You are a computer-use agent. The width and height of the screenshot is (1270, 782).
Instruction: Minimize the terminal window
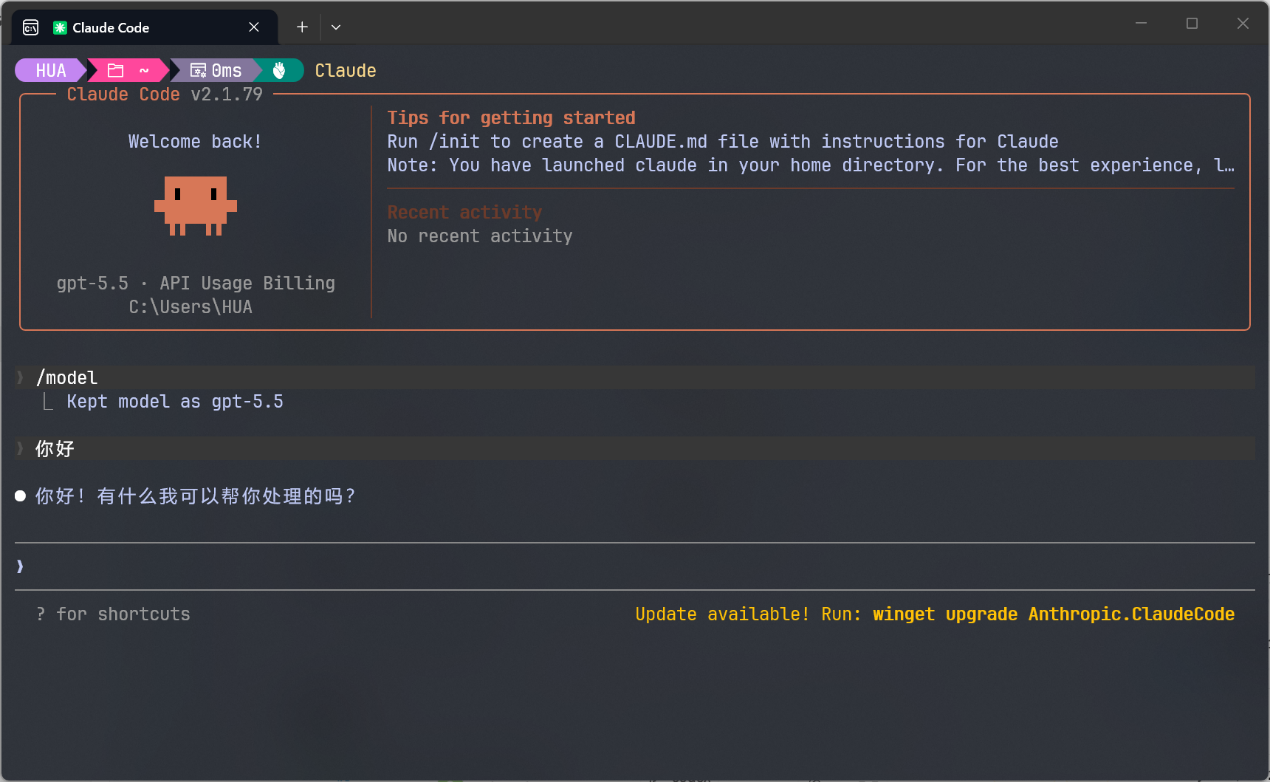pos(1141,23)
